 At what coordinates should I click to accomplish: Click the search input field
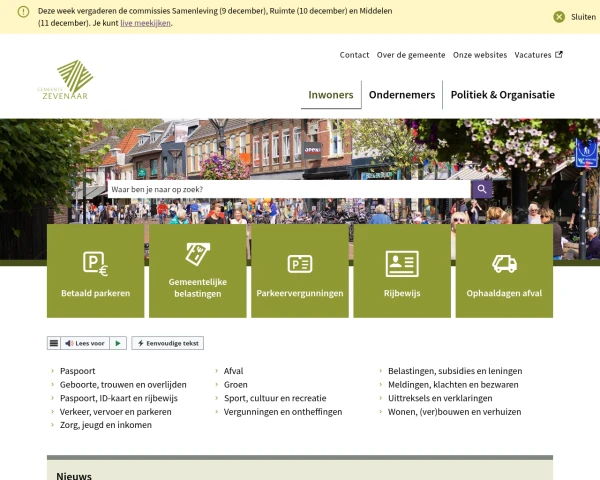click(288, 189)
